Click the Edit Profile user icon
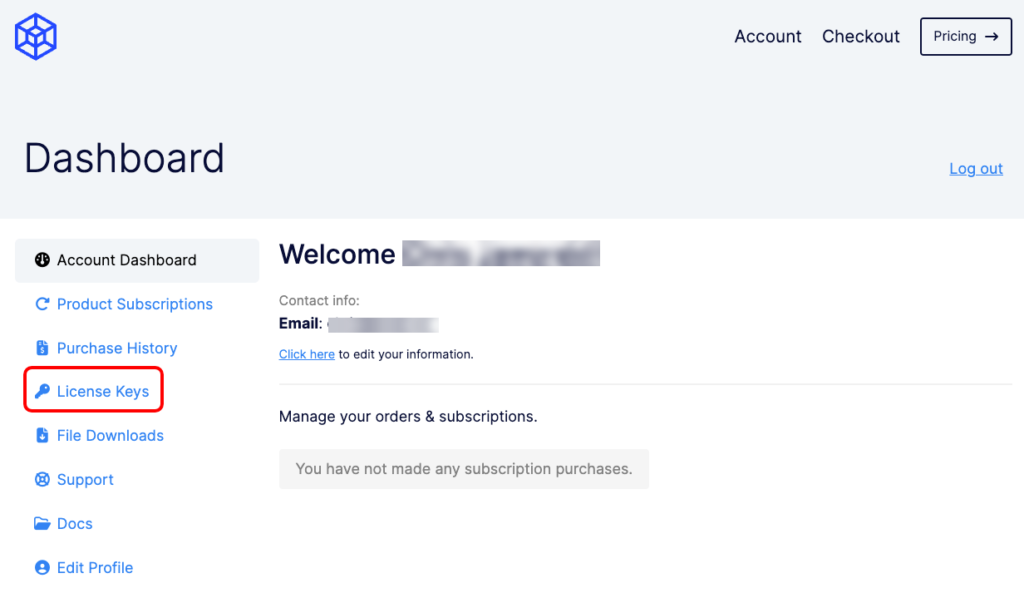The height and width of the screenshot is (593, 1024). [x=42, y=568]
